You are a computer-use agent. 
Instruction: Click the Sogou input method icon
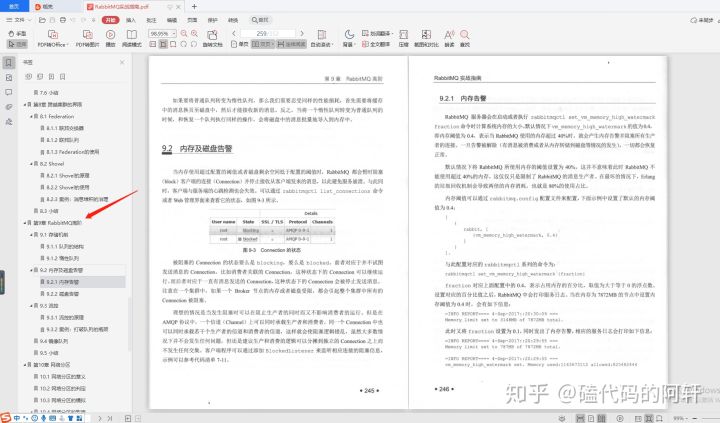[6, 417]
